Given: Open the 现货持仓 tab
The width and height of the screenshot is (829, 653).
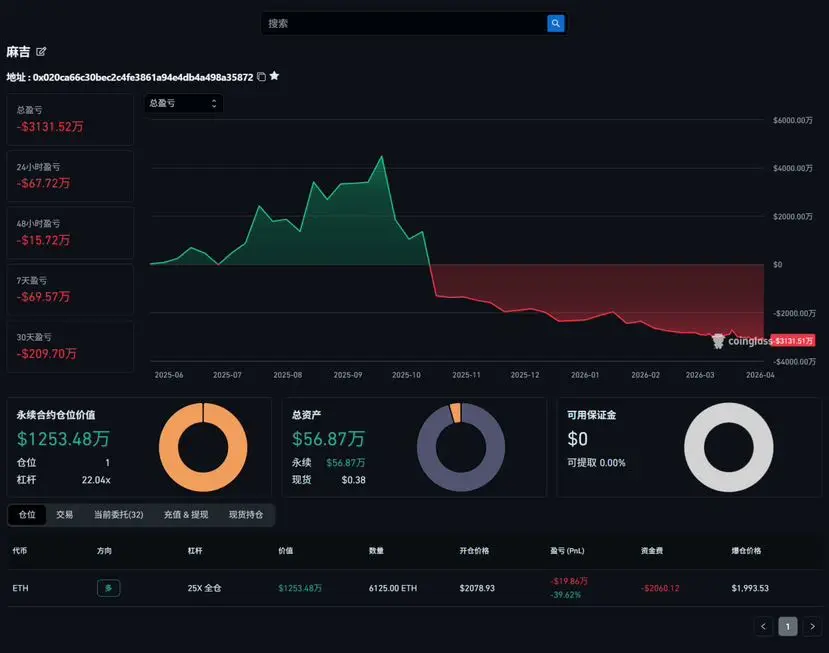Looking at the screenshot, I should pos(246,514).
